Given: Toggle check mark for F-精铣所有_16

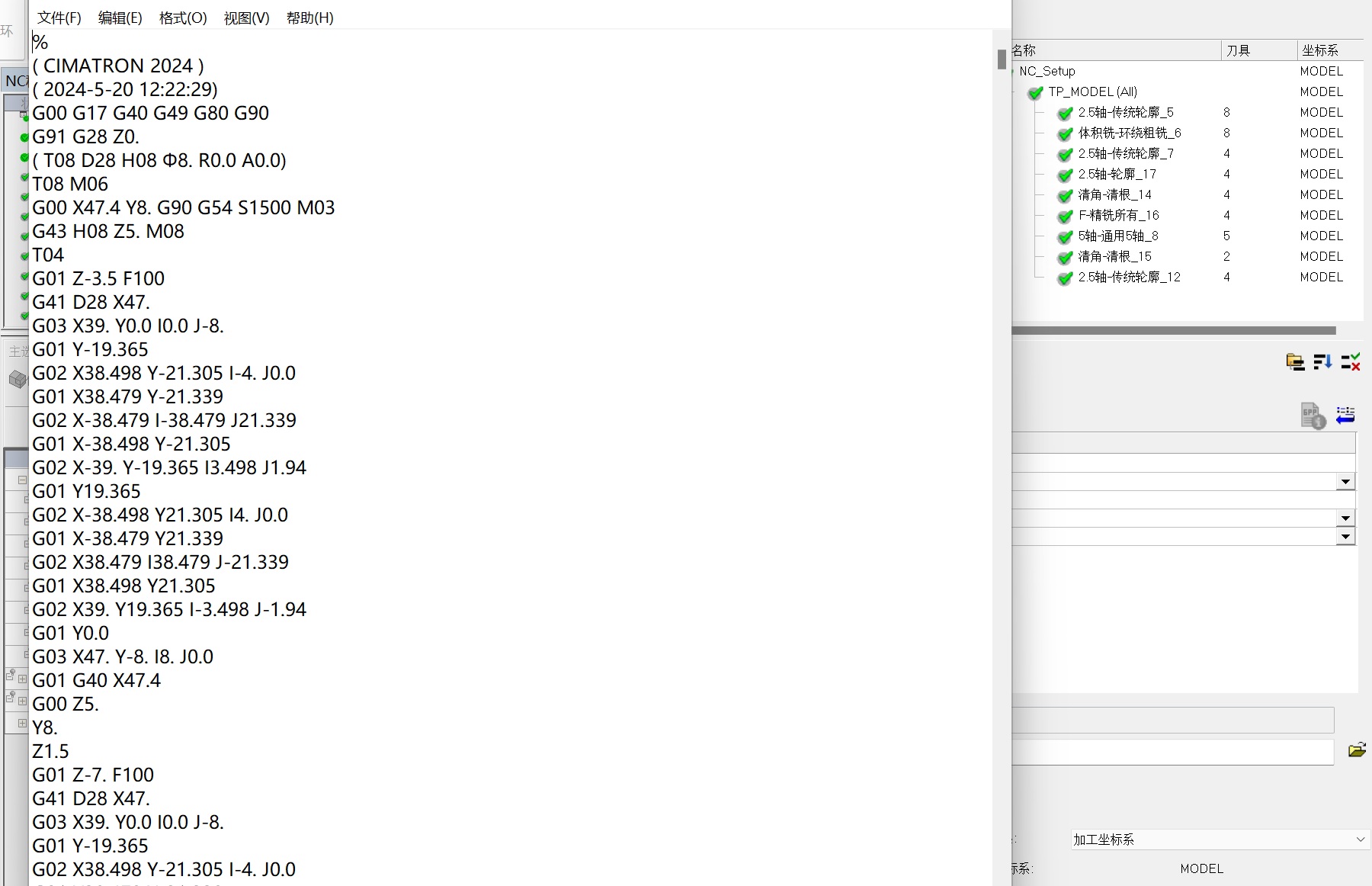Looking at the screenshot, I should 1066,217.
